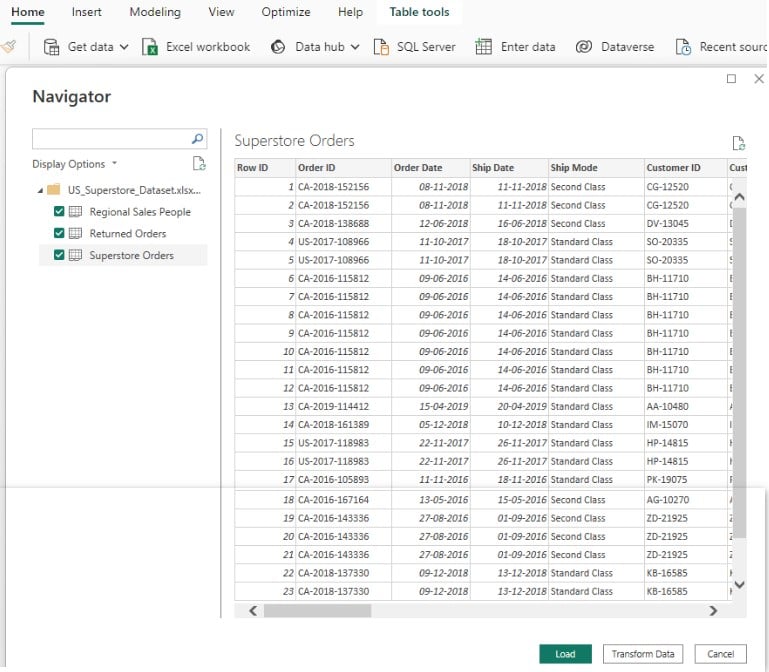Click the search magnifier in Navigator
This screenshot has width=769, height=672.
(198, 139)
